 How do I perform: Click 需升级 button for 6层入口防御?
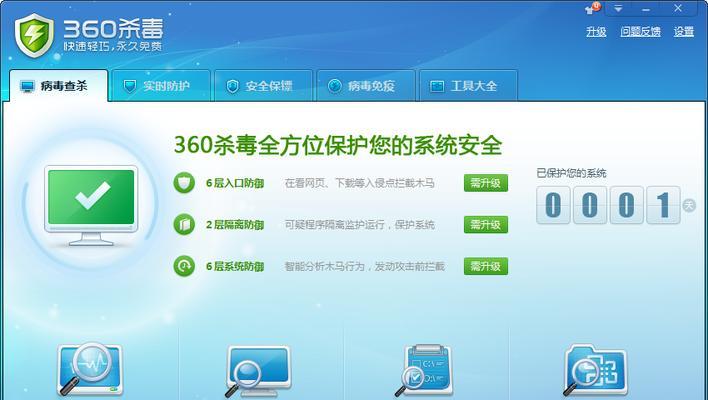click(486, 183)
